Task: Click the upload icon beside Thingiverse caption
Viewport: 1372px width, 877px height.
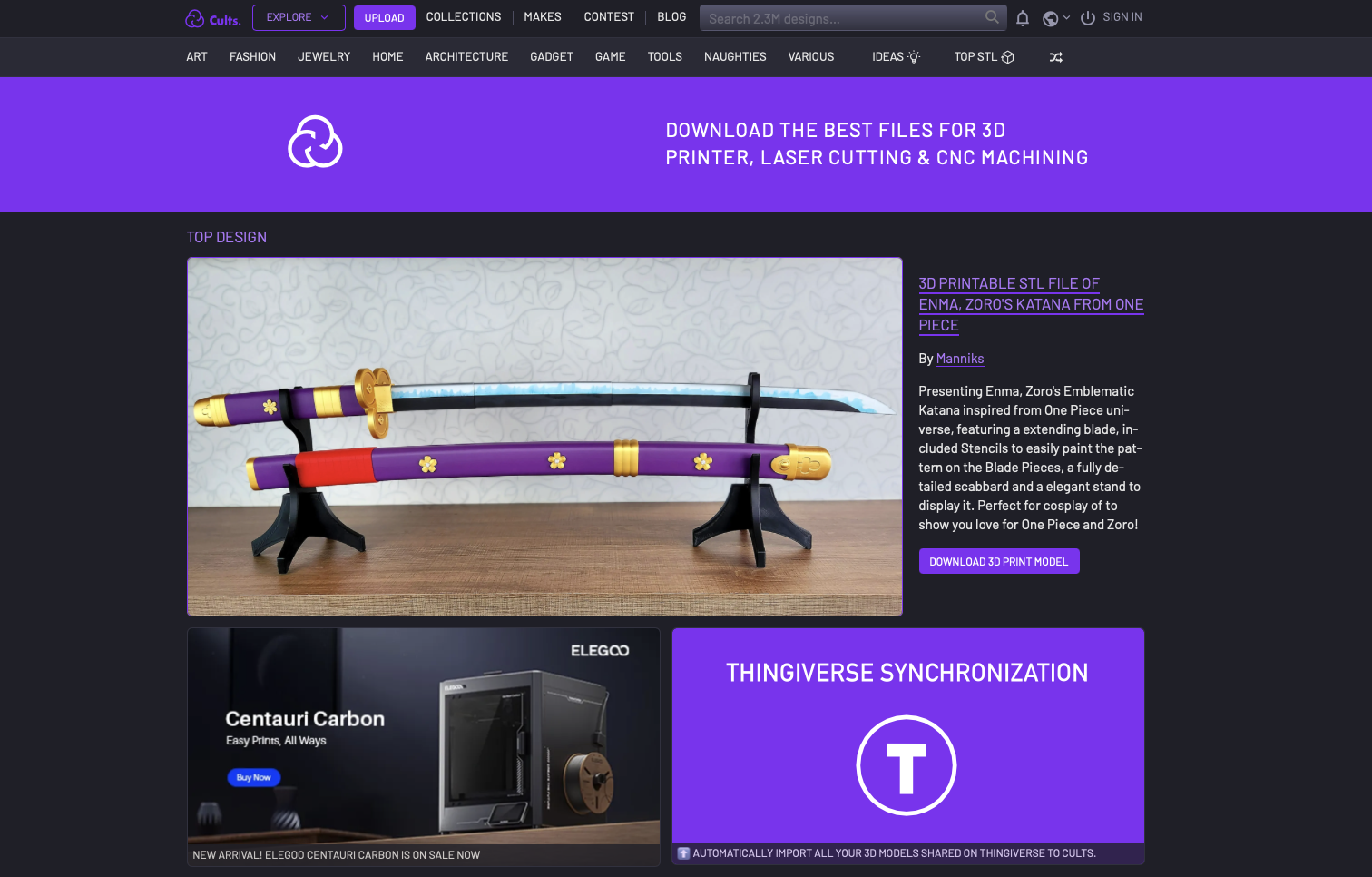Action: (x=684, y=853)
